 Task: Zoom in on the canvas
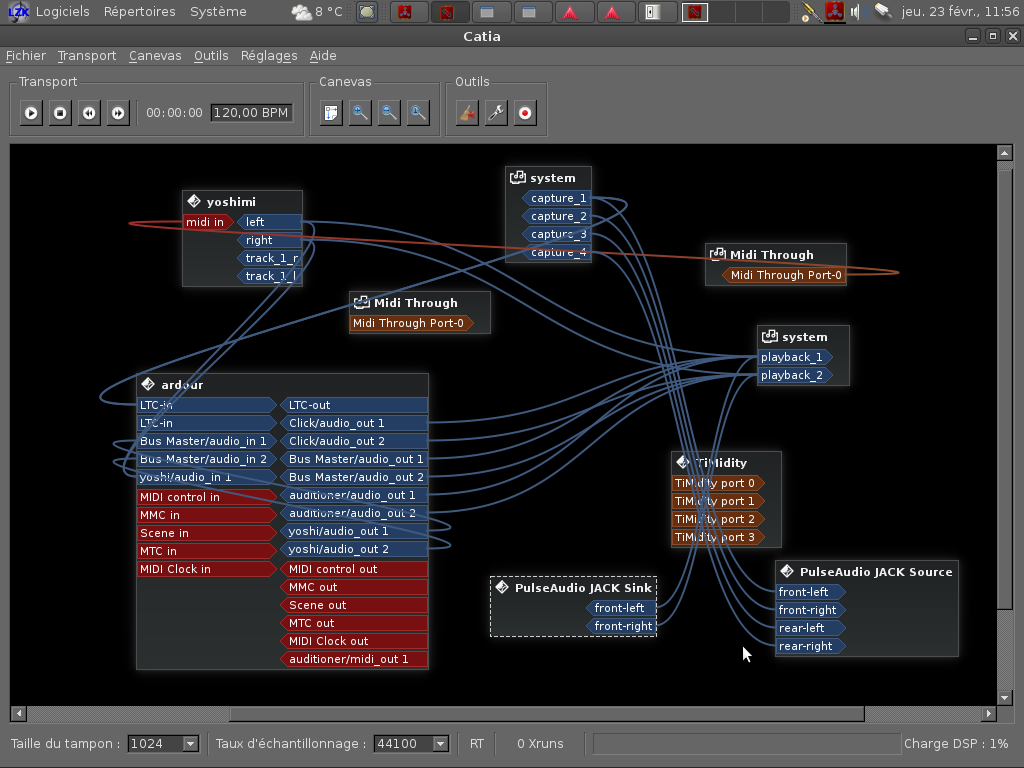[360, 113]
